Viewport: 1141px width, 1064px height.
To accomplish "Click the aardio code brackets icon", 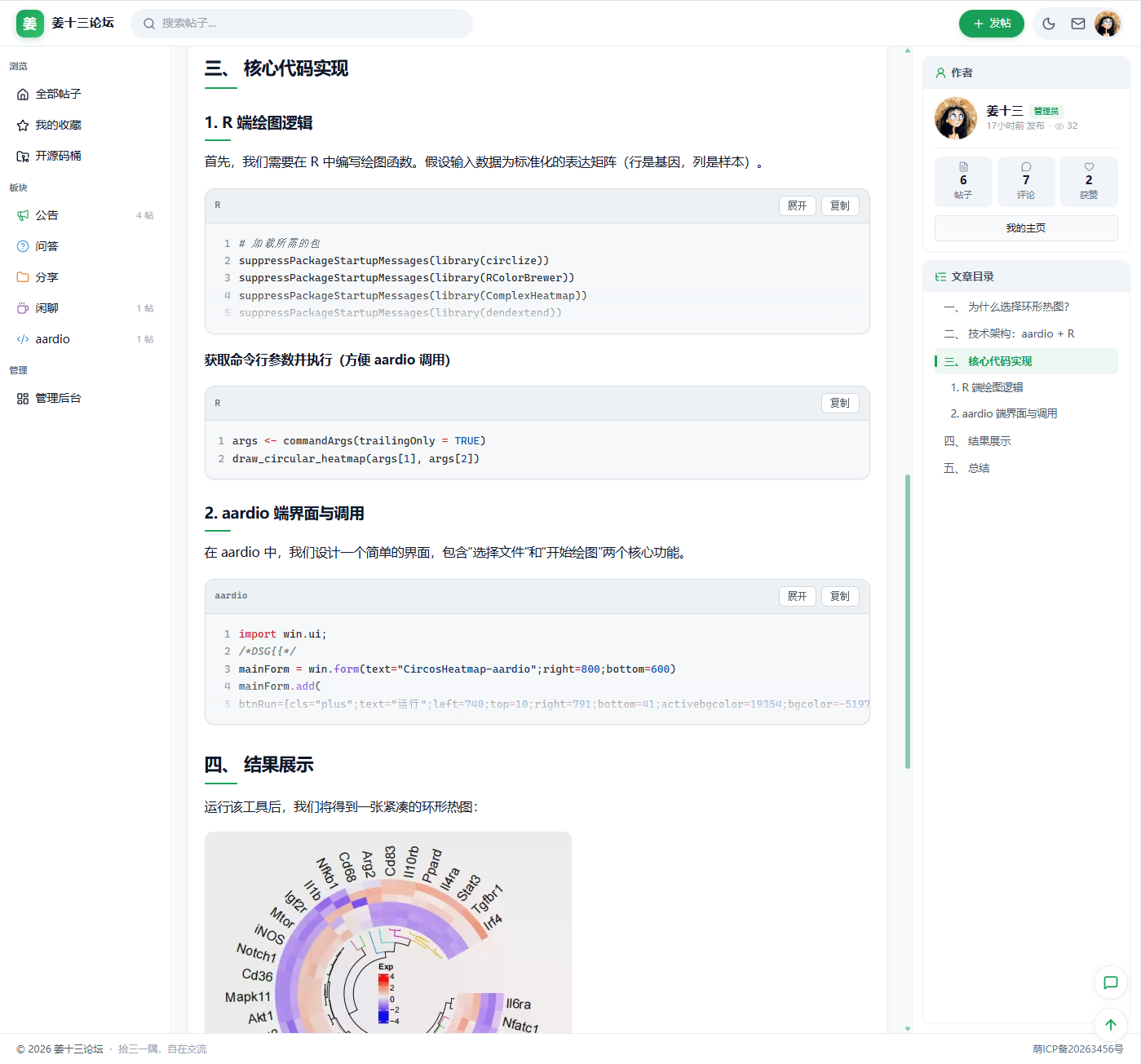I will tap(23, 339).
